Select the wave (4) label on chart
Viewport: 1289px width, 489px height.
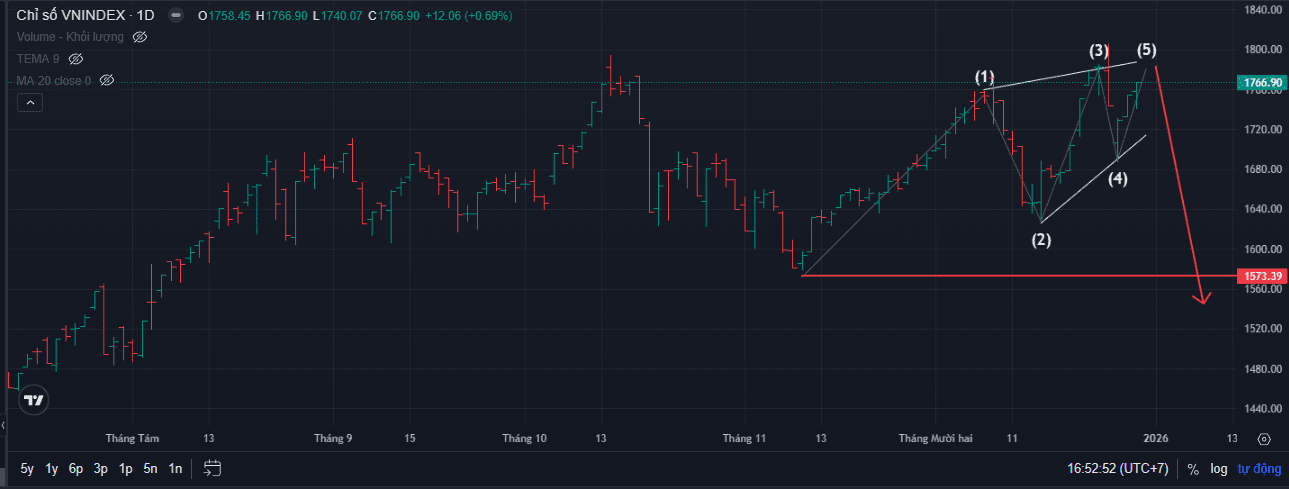coord(1117,179)
